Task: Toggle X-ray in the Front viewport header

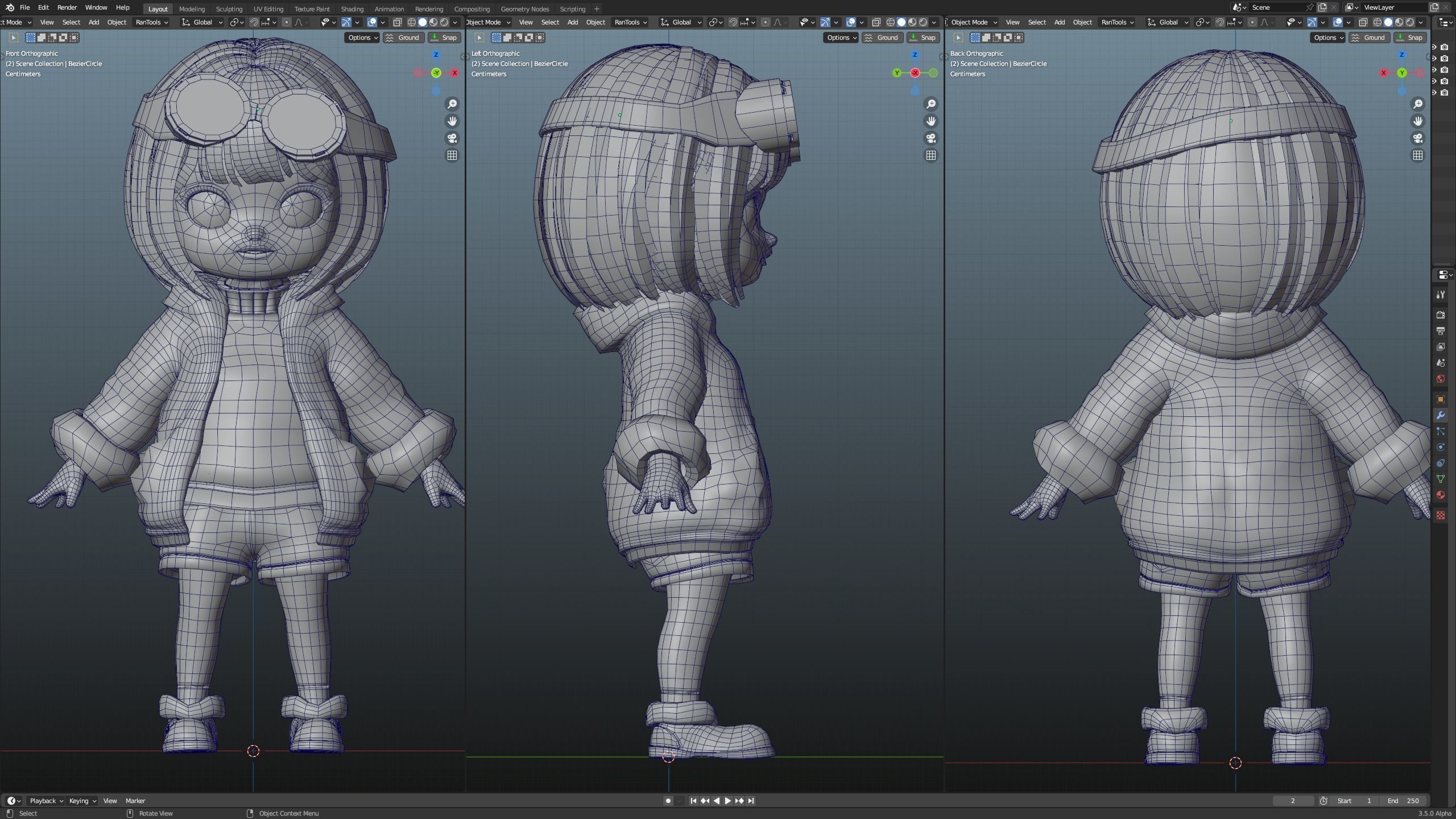Action: tap(398, 22)
